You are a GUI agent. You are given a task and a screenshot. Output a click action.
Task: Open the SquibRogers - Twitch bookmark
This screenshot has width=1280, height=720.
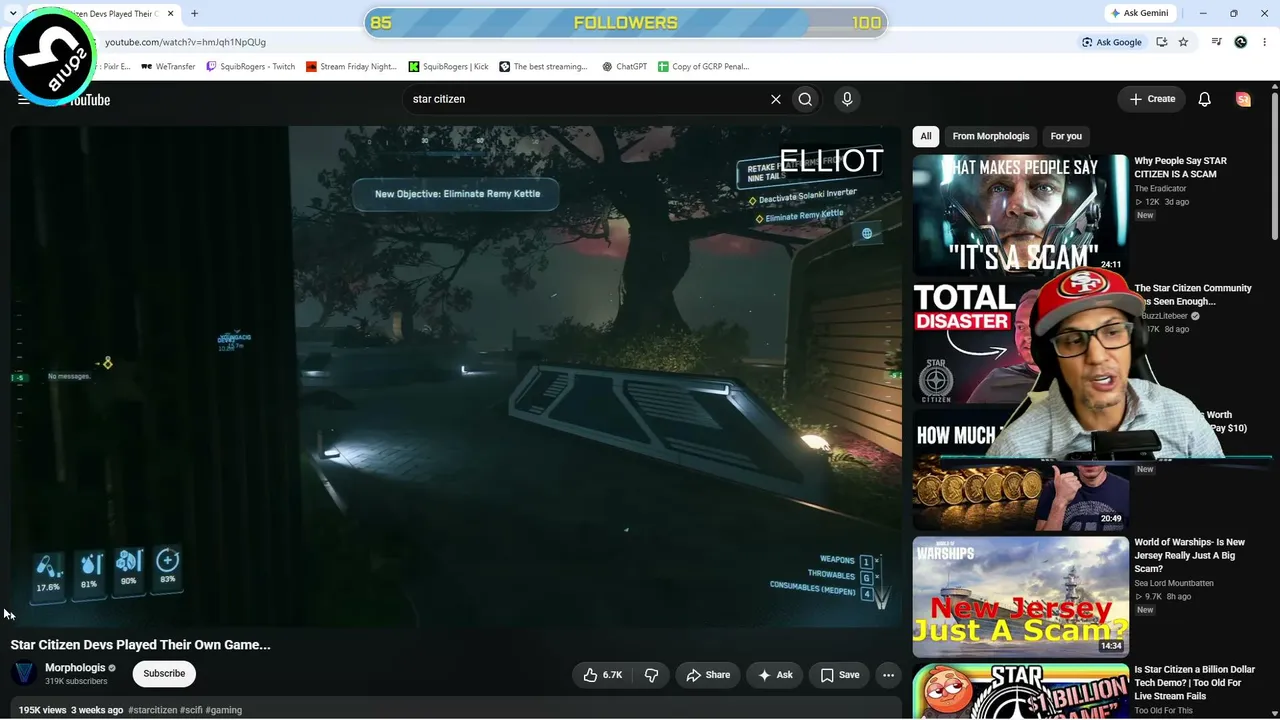click(x=250, y=66)
